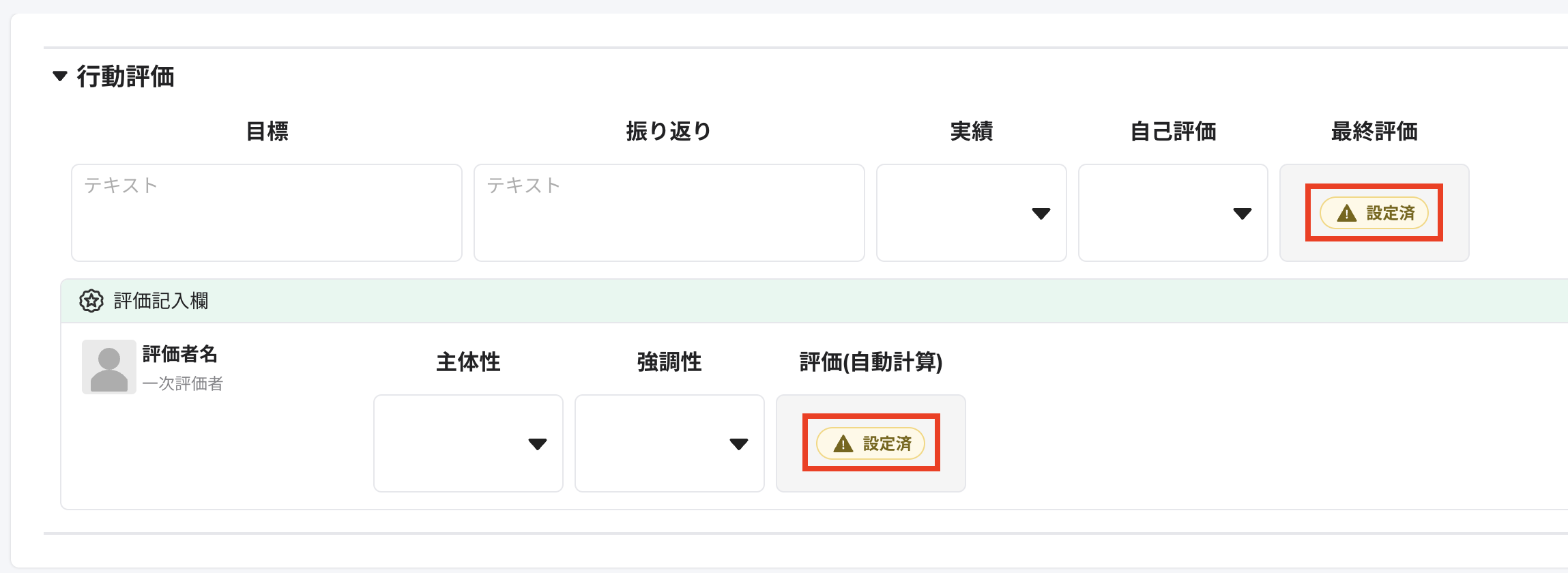This screenshot has height=573, width=1568.
Task: Click the 設定済 text under 最終評価
Action: (x=1390, y=214)
